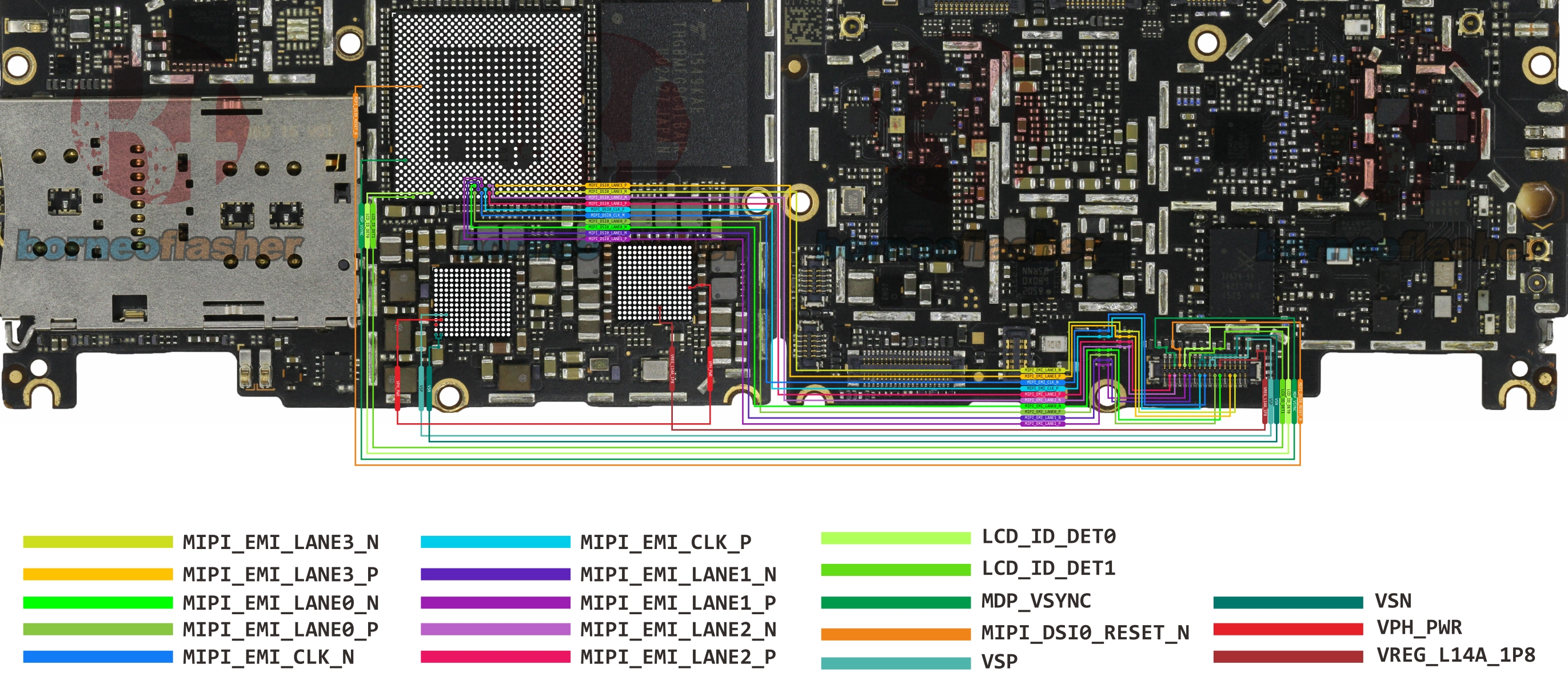Click the large legend text VSN
Screen dimensions: 1568x684
pos(1393,601)
